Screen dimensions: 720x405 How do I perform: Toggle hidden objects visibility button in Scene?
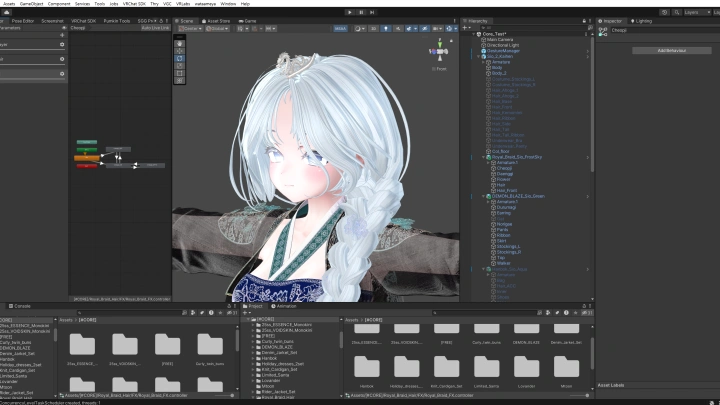click(x=424, y=28)
